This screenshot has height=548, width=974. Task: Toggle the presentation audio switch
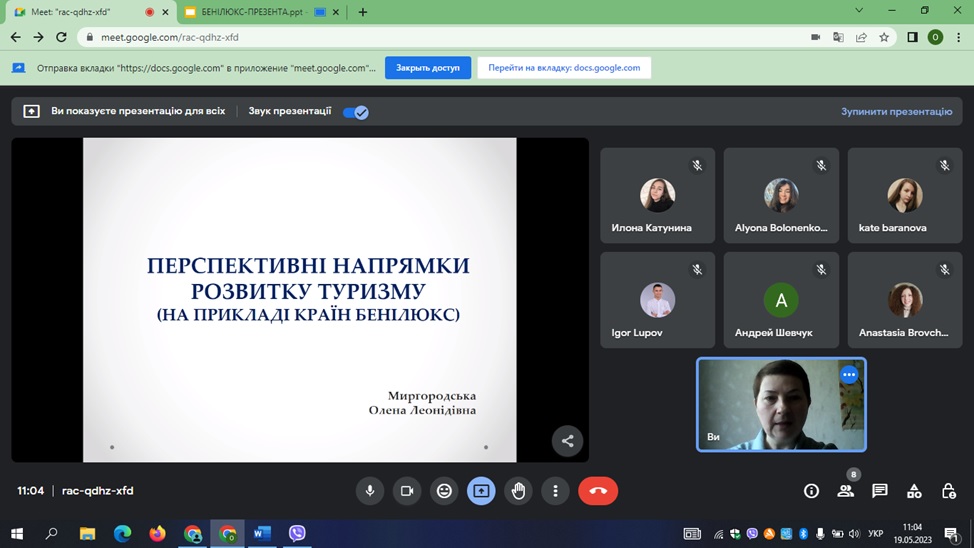tap(356, 112)
